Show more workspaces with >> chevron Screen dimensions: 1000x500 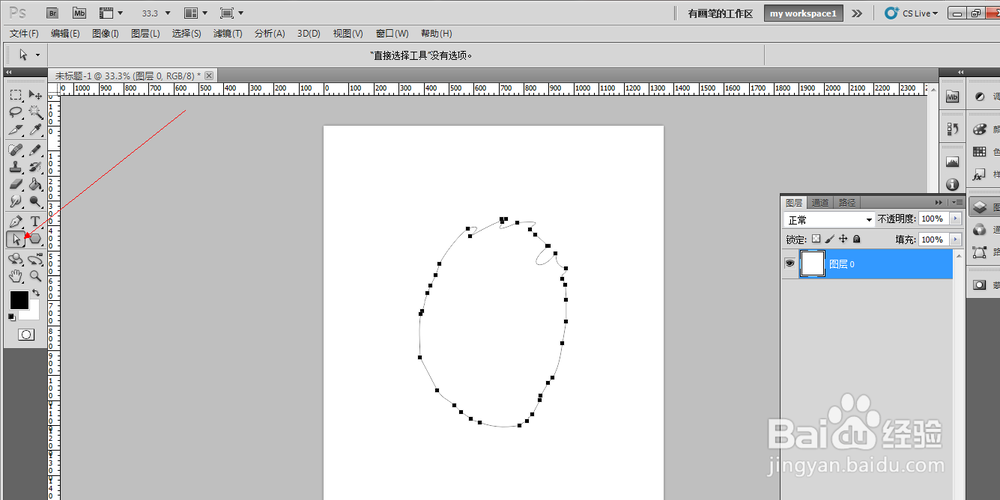tap(857, 13)
